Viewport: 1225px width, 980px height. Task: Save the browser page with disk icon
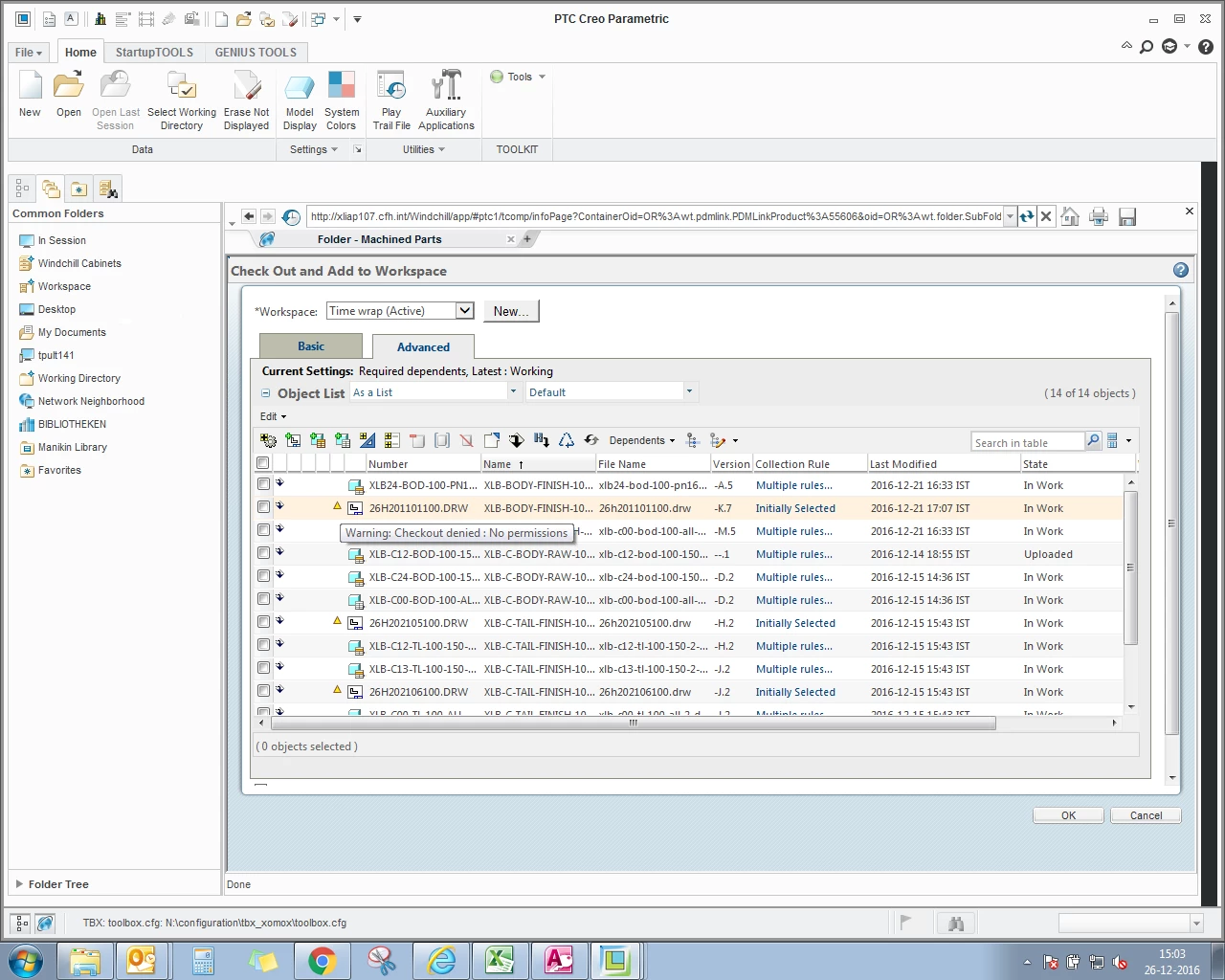click(x=1127, y=217)
